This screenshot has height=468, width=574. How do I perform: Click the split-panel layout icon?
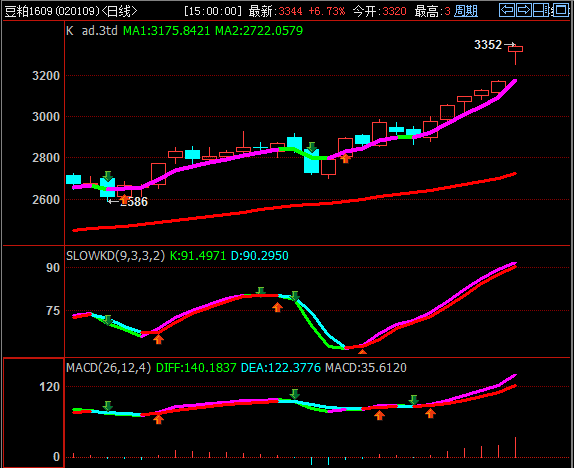pos(541,10)
